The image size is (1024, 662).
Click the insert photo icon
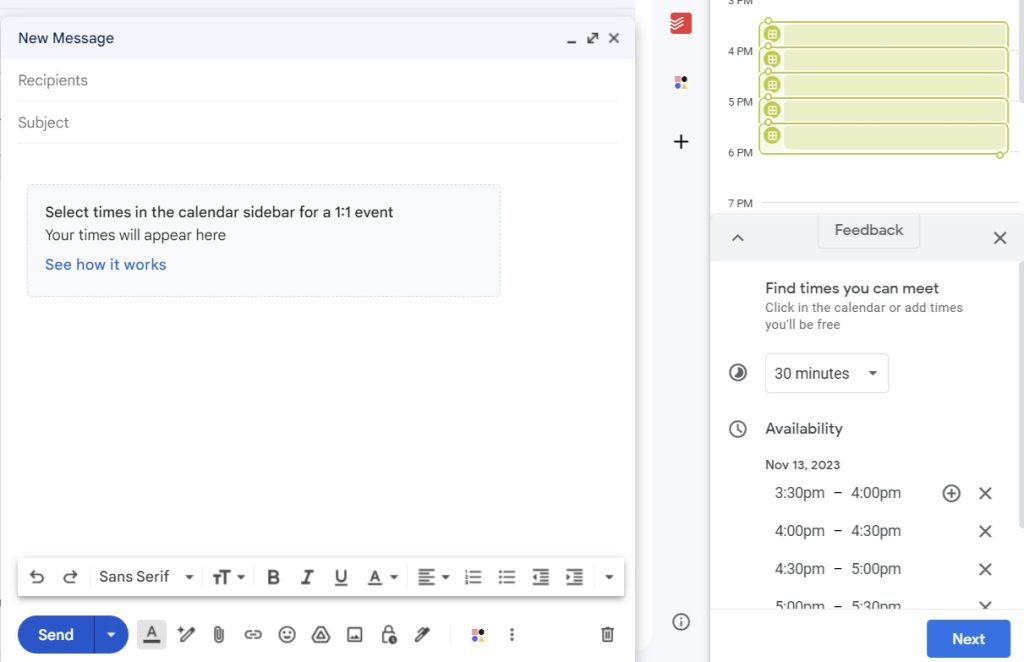coord(354,634)
